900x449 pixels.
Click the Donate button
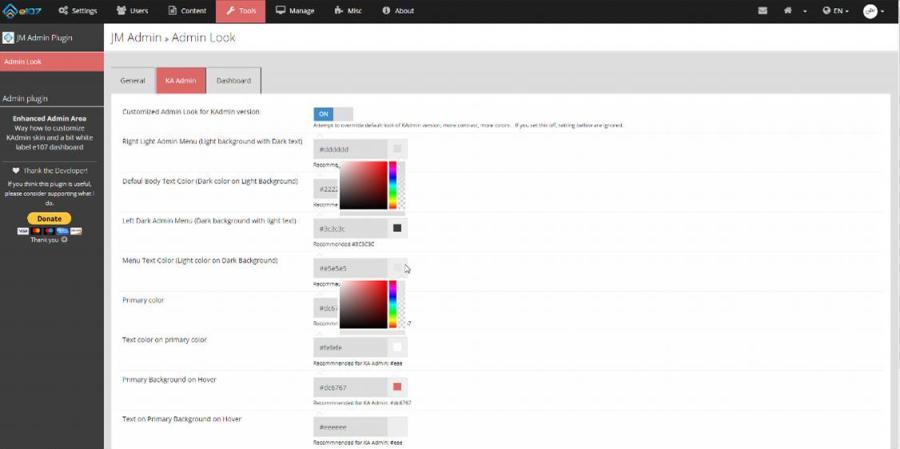(49, 219)
